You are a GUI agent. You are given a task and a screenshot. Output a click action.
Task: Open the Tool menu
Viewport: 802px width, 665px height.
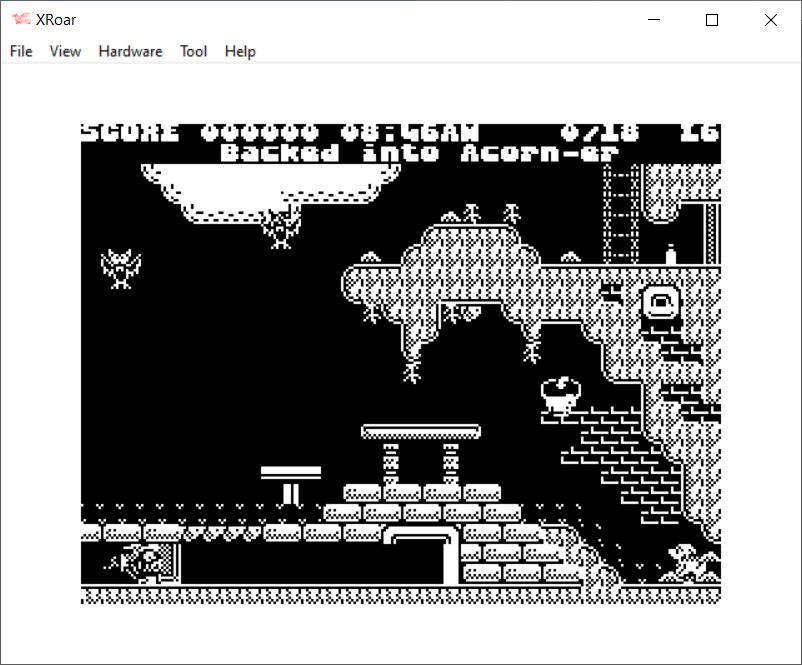click(x=193, y=51)
